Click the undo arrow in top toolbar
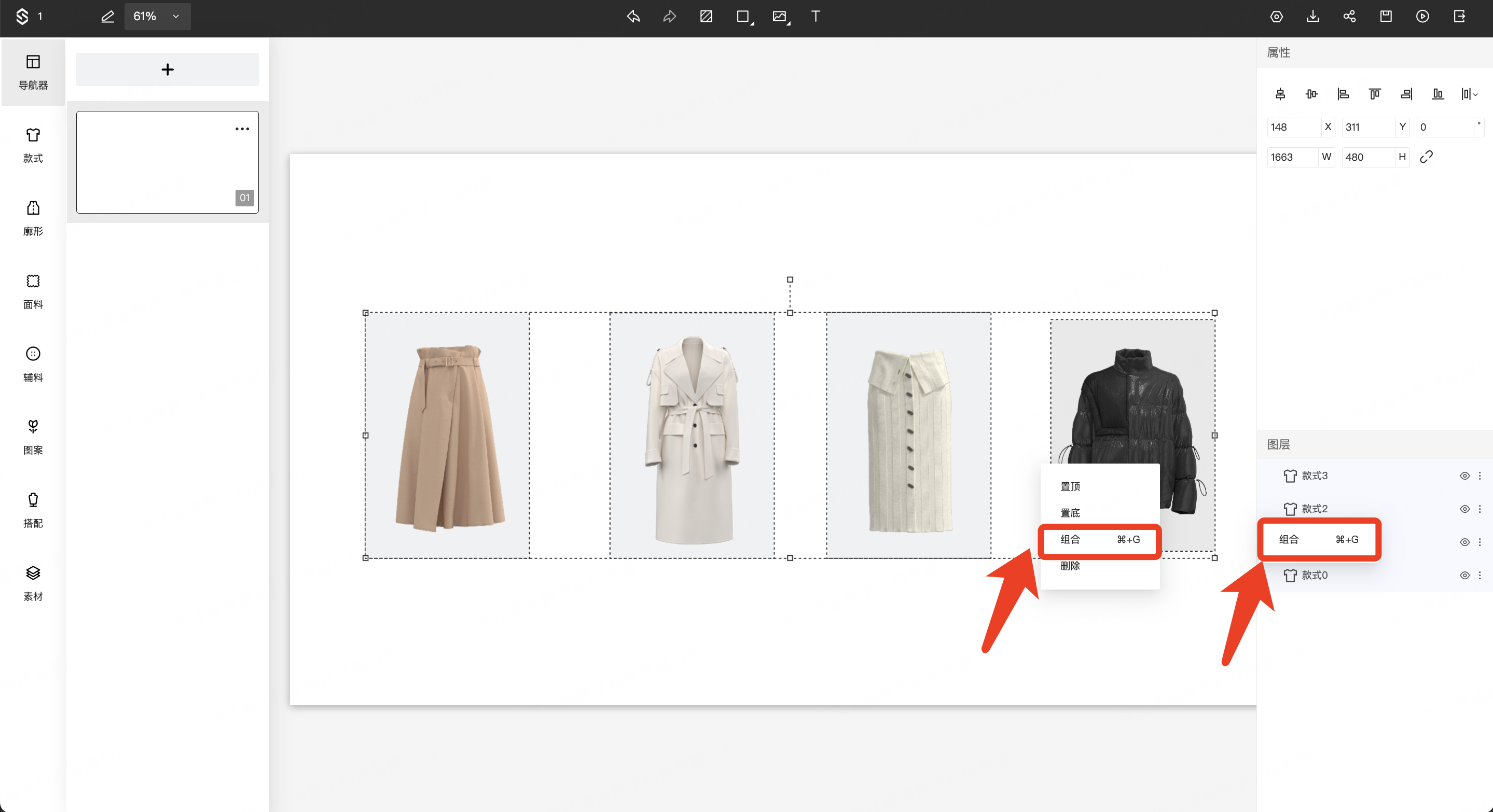The image size is (1493, 812). pos(633,16)
